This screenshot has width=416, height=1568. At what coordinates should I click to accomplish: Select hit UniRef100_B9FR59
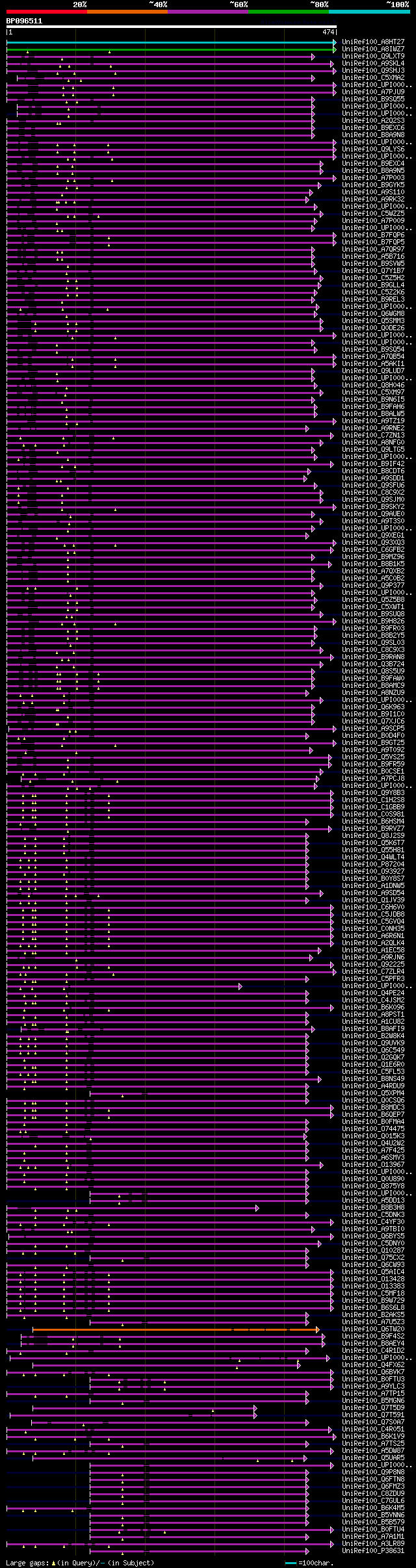click(373, 764)
